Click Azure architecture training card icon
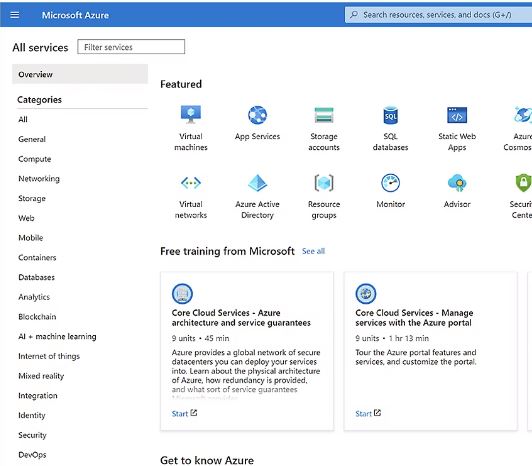The height and width of the screenshot is (466, 532). [182, 293]
